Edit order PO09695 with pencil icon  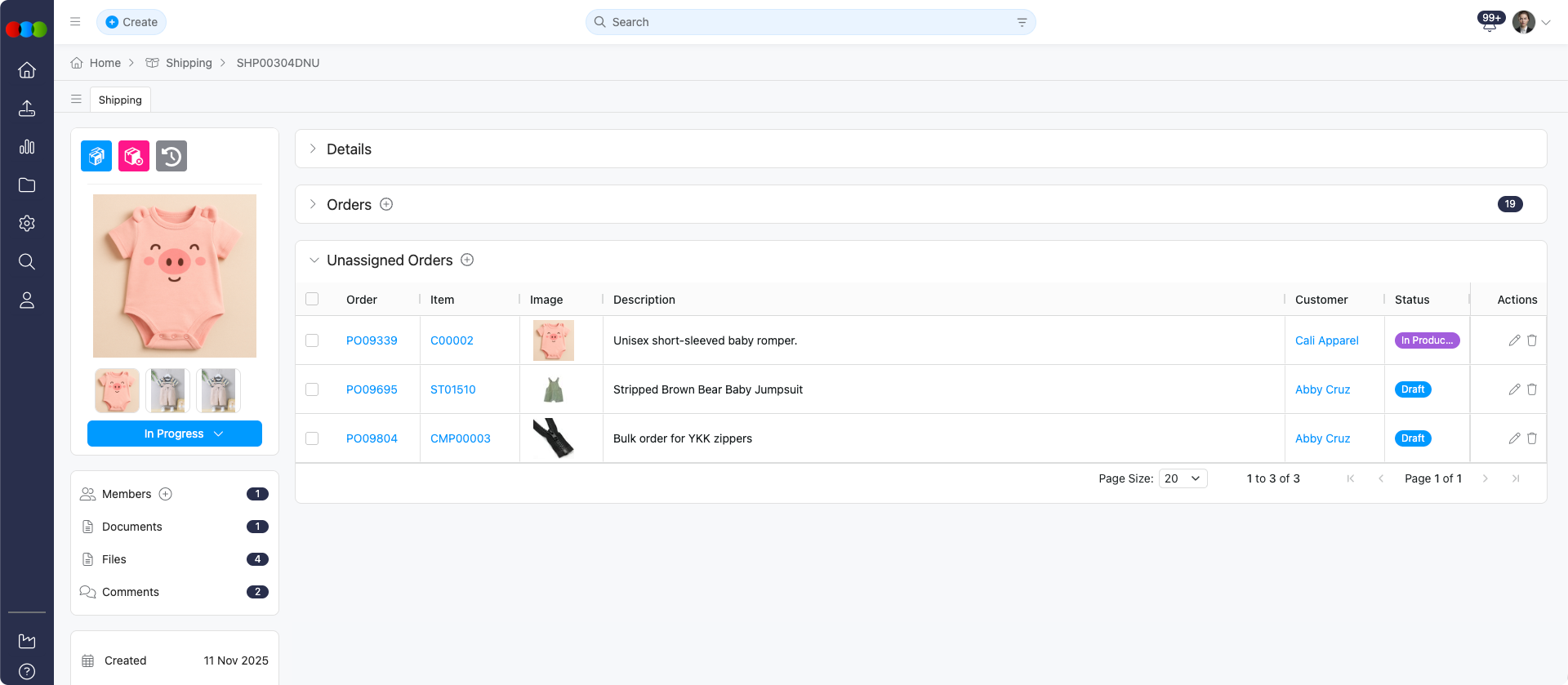coord(1514,389)
